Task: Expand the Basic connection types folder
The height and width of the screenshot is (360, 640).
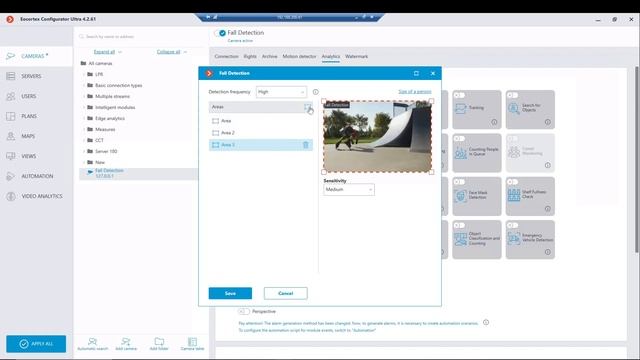Action: click(x=84, y=85)
